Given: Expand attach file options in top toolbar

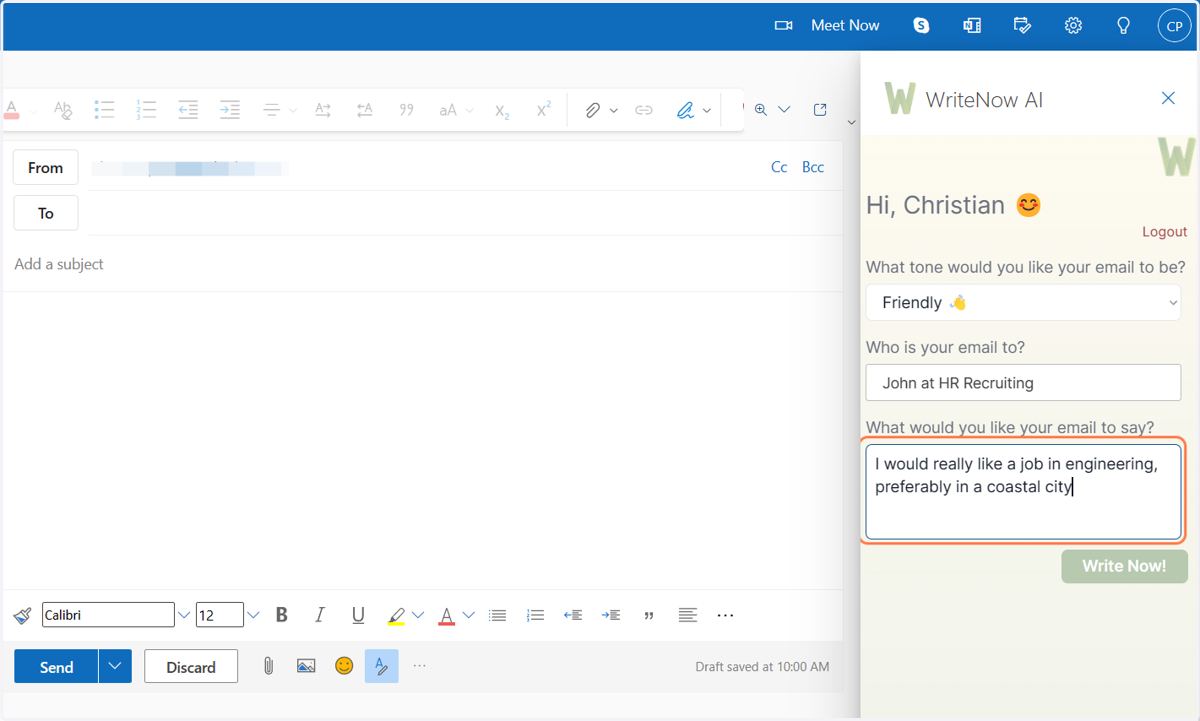Looking at the screenshot, I should point(614,110).
